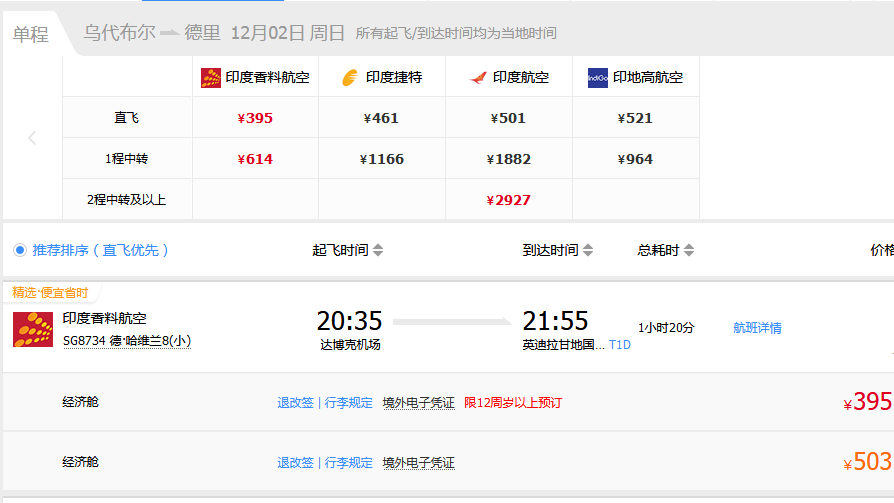Click flight number SG8734 aircraft info
The width and height of the screenshot is (894, 503).
(x=127, y=340)
